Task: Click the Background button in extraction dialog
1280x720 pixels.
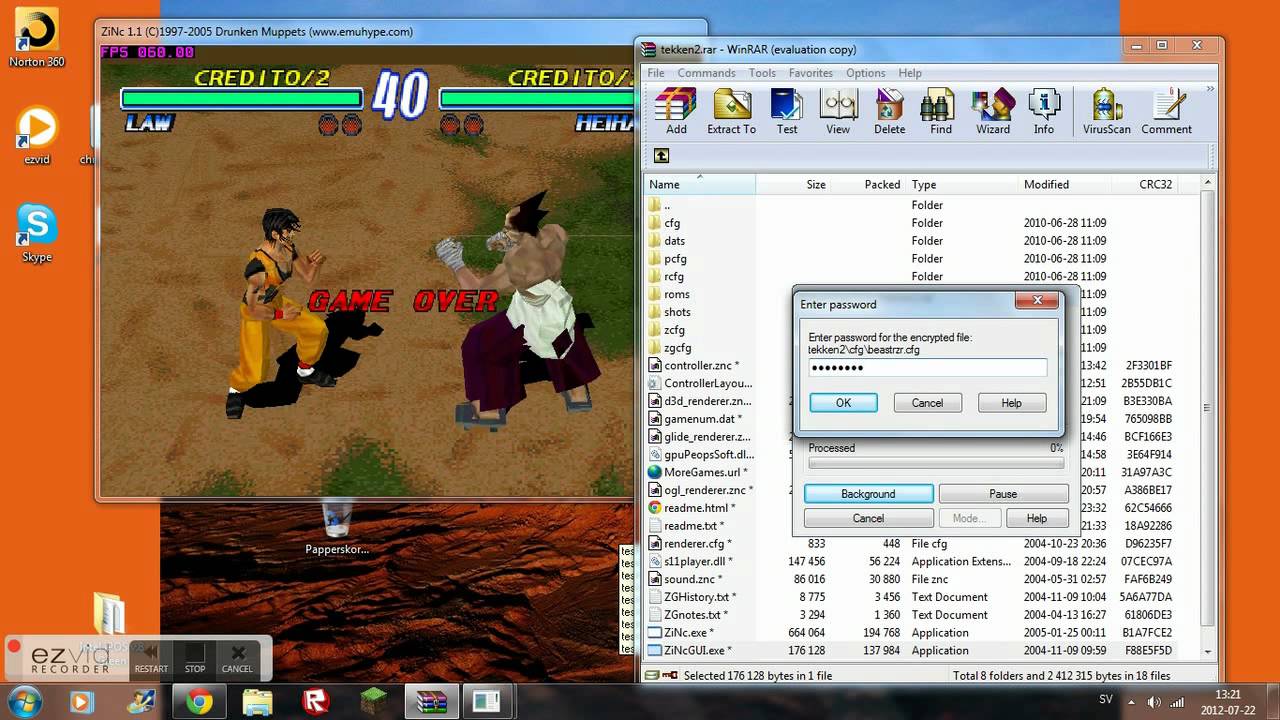Action: (x=868, y=494)
